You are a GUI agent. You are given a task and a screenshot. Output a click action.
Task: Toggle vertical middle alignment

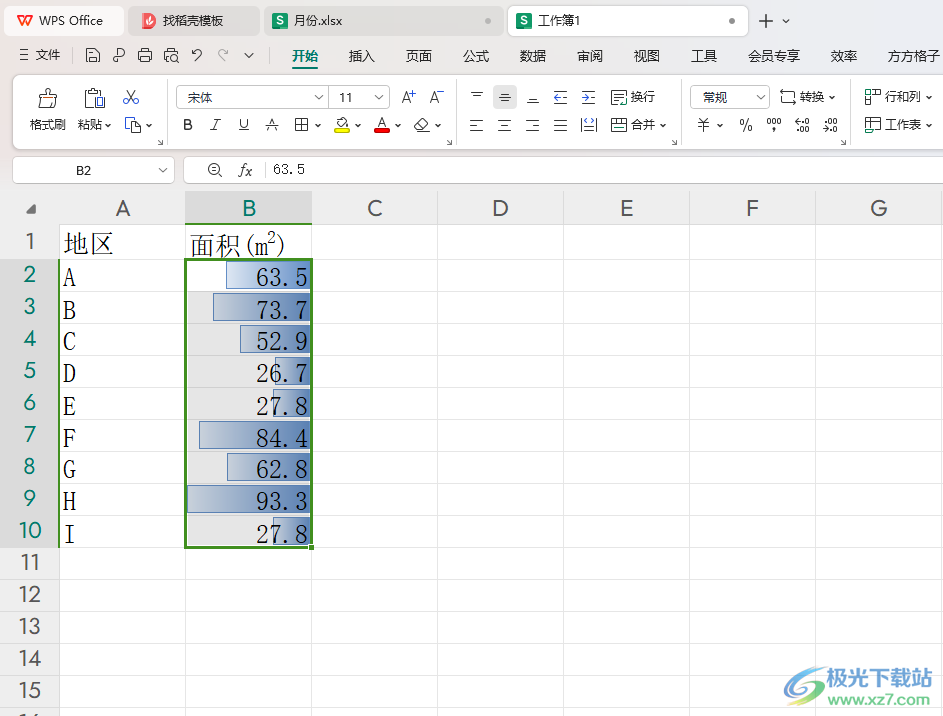pos(505,97)
